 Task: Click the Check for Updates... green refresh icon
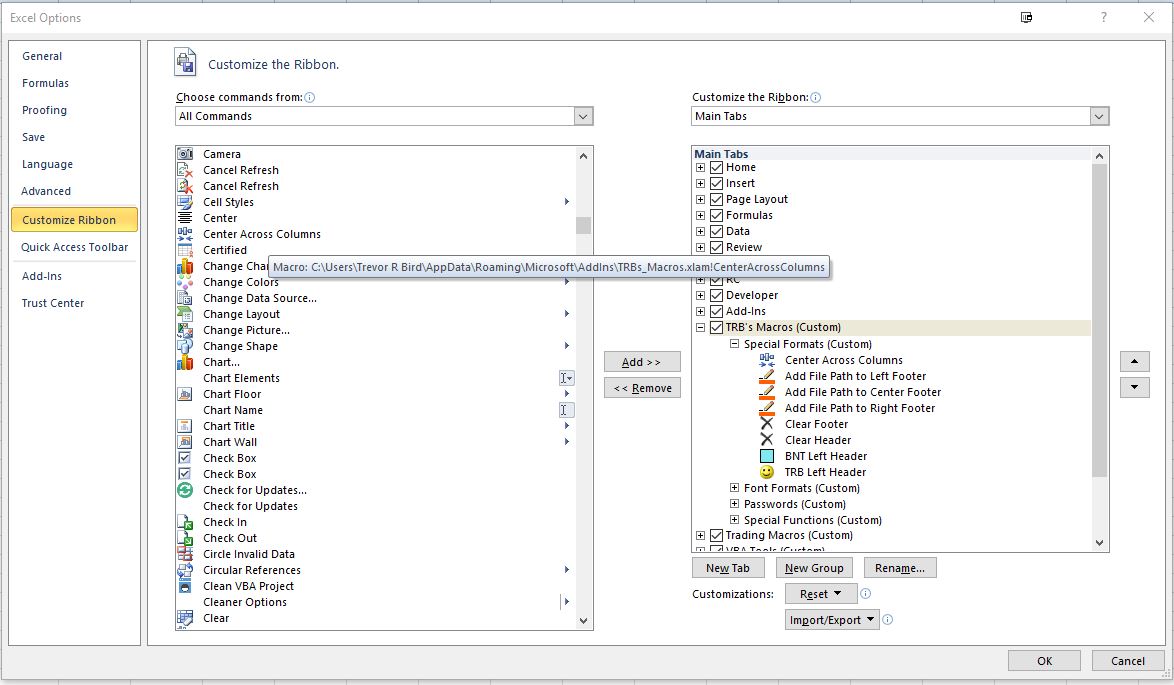point(185,490)
